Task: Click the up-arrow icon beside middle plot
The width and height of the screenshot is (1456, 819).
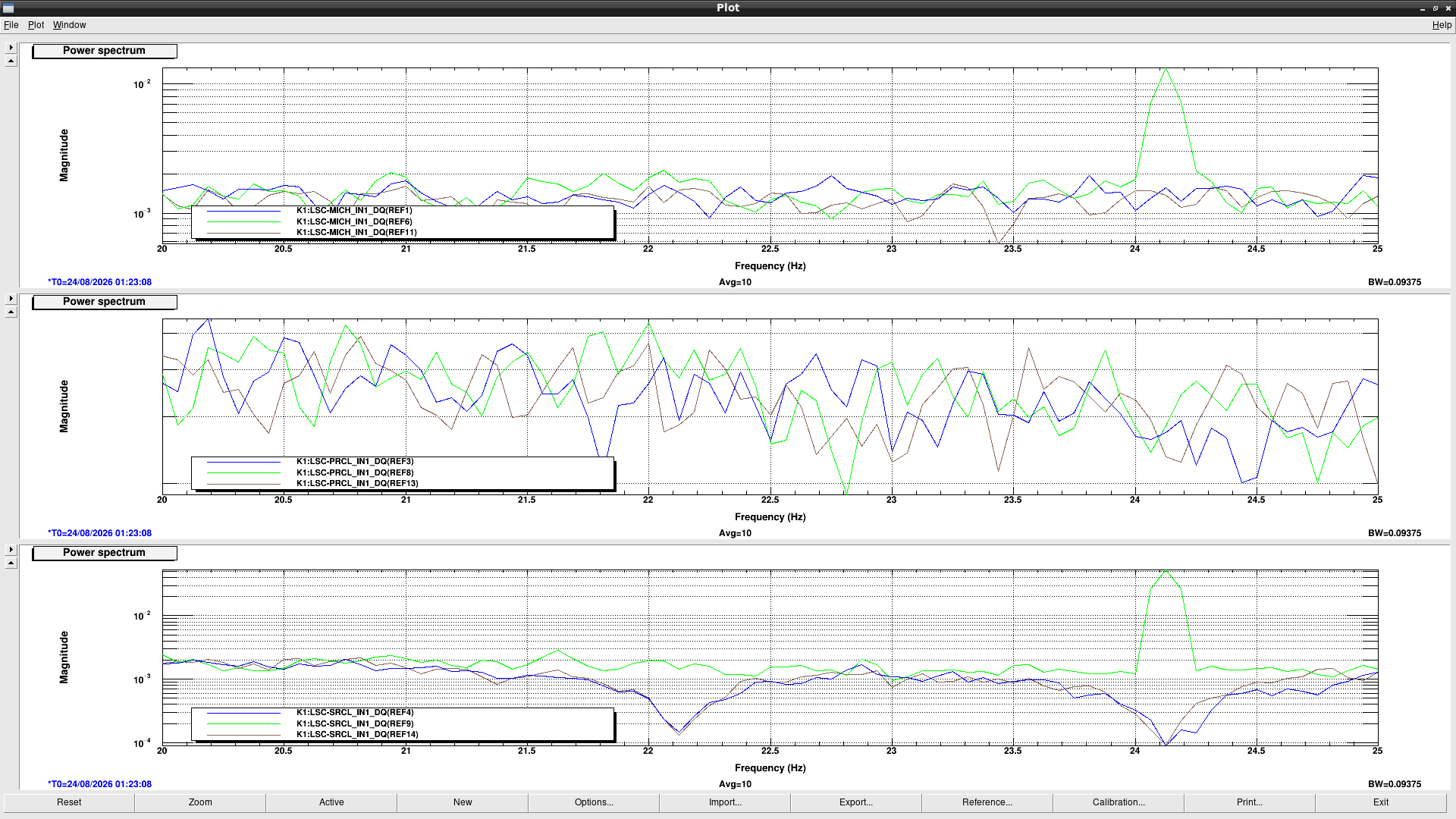Action: [x=11, y=312]
